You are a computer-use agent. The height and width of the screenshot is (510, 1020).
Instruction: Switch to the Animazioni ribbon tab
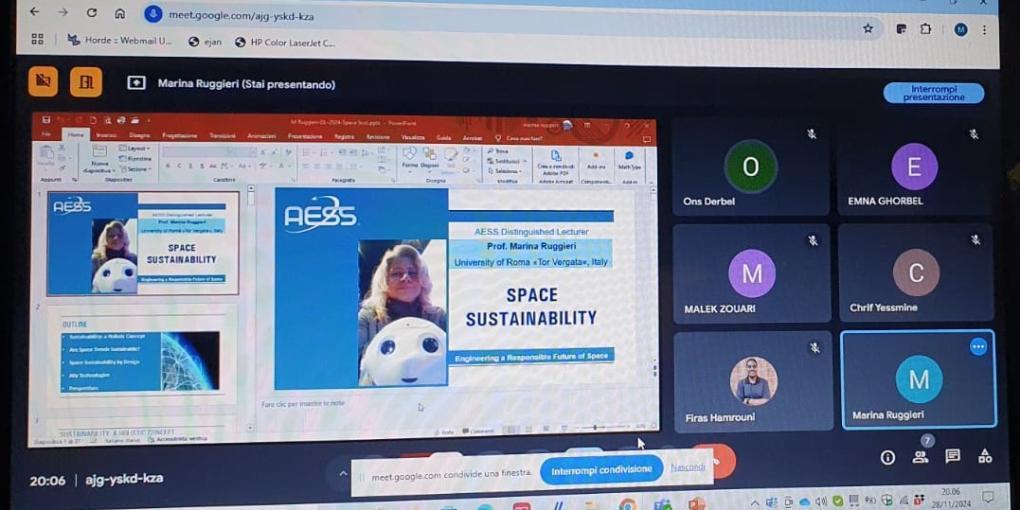262,136
